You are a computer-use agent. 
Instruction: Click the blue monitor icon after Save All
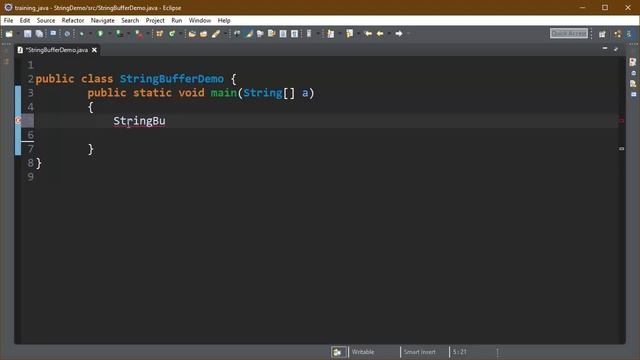(53, 33)
